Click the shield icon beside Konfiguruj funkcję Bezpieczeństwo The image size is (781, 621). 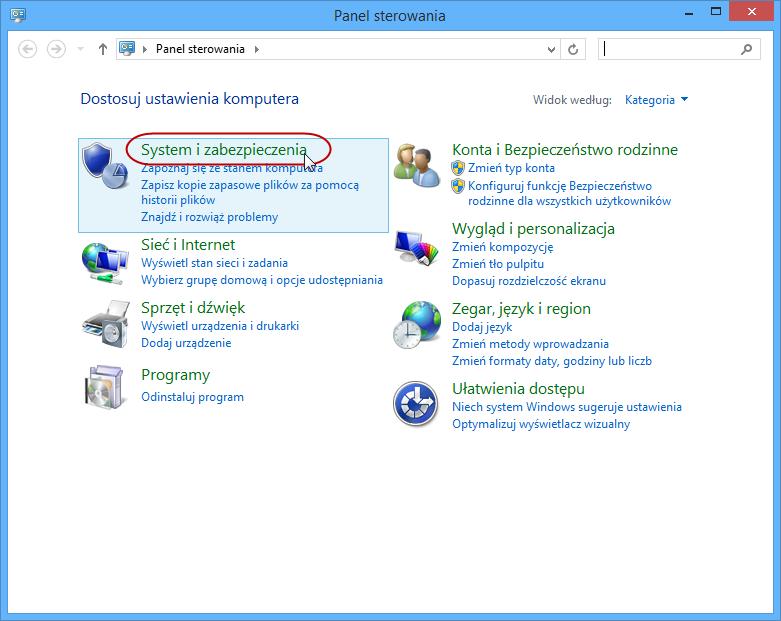point(458,186)
